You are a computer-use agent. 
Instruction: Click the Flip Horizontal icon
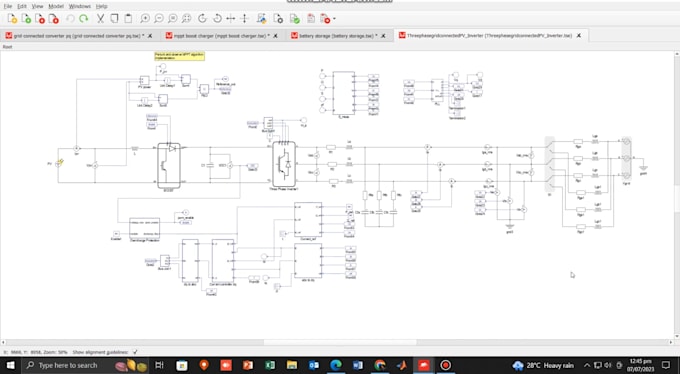tap(231, 18)
